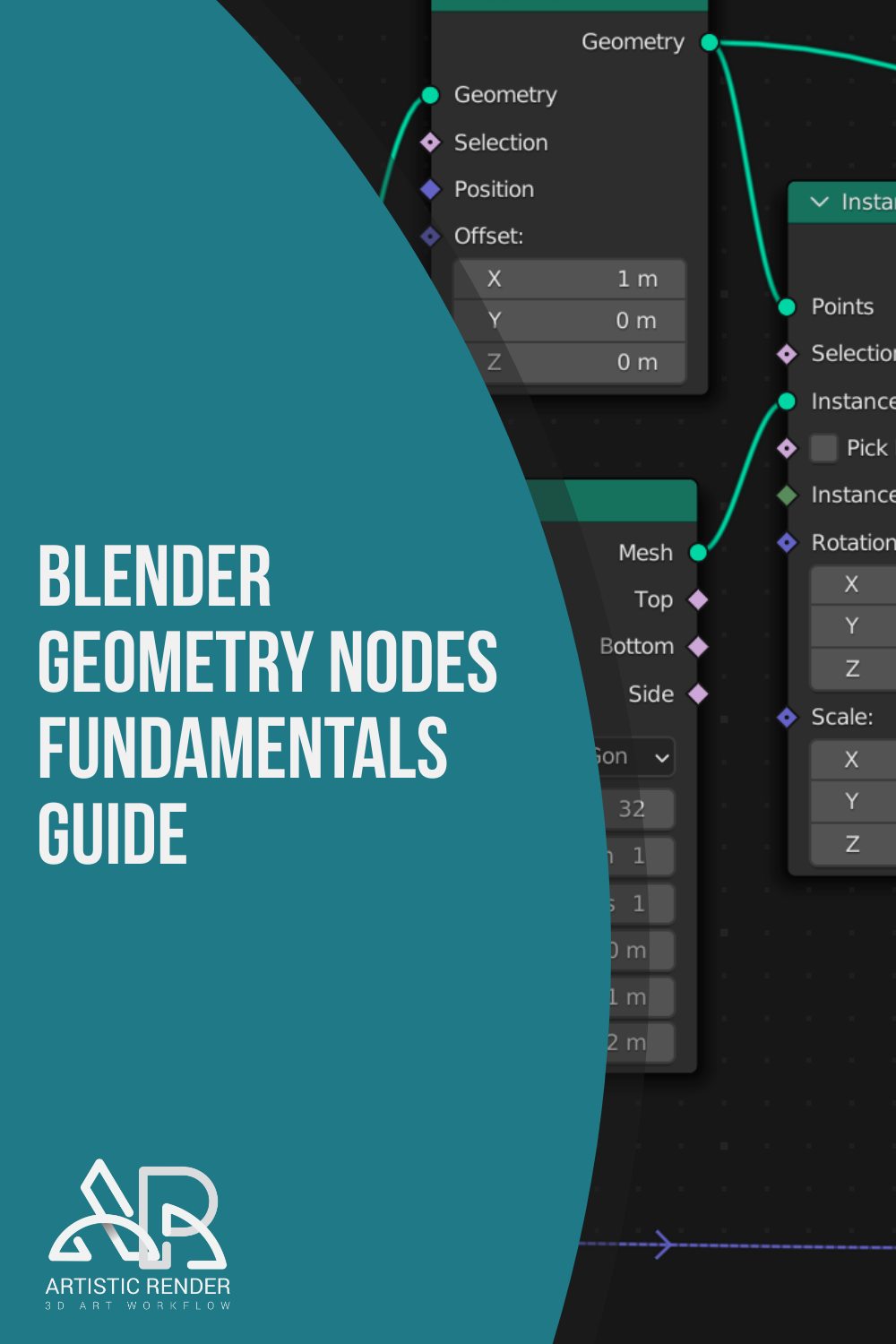Enable the Pick Instance checkbox
The height and width of the screenshot is (1344, 896).
[823, 448]
